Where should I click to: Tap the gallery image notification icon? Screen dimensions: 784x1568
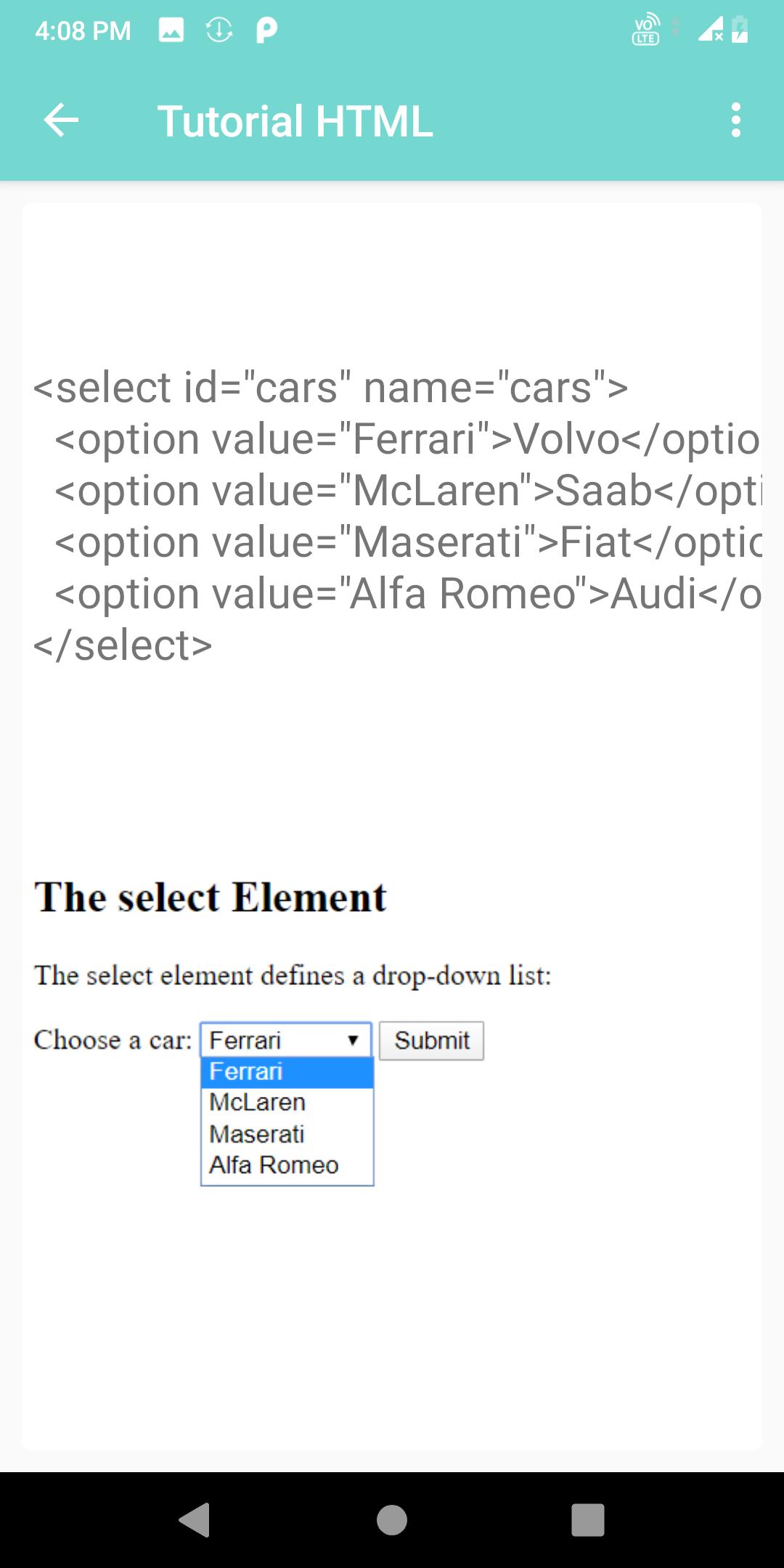click(171, 30)
